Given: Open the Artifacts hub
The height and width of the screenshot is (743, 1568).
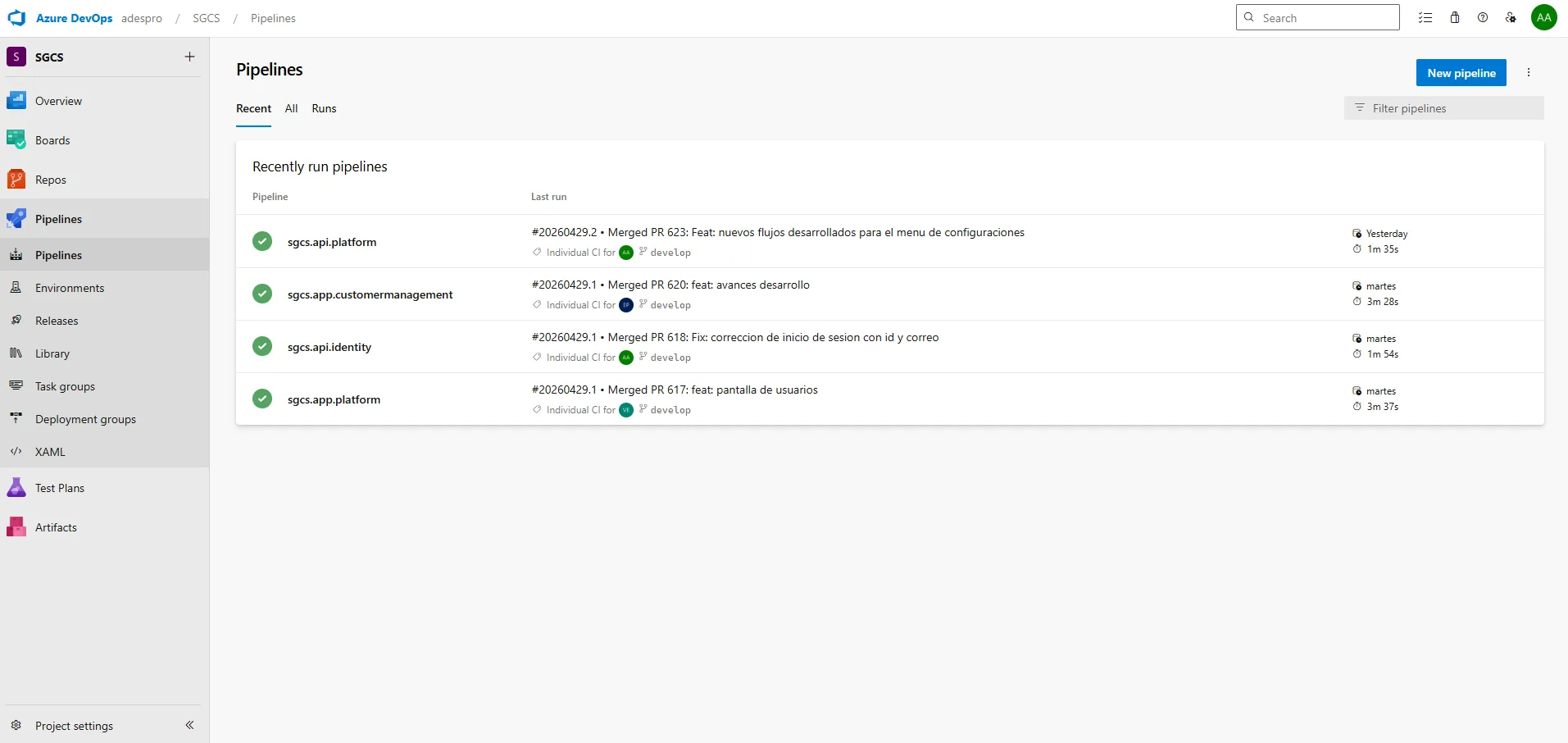Looking at the screenshot, I should click(x=104, y=527).
